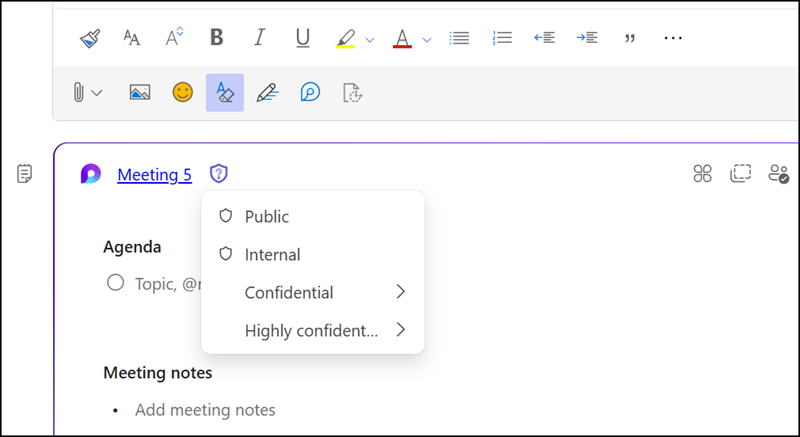Open font color dropdown arrow
Viewport: 800px width, 437px height.
[x=427, y=40]
